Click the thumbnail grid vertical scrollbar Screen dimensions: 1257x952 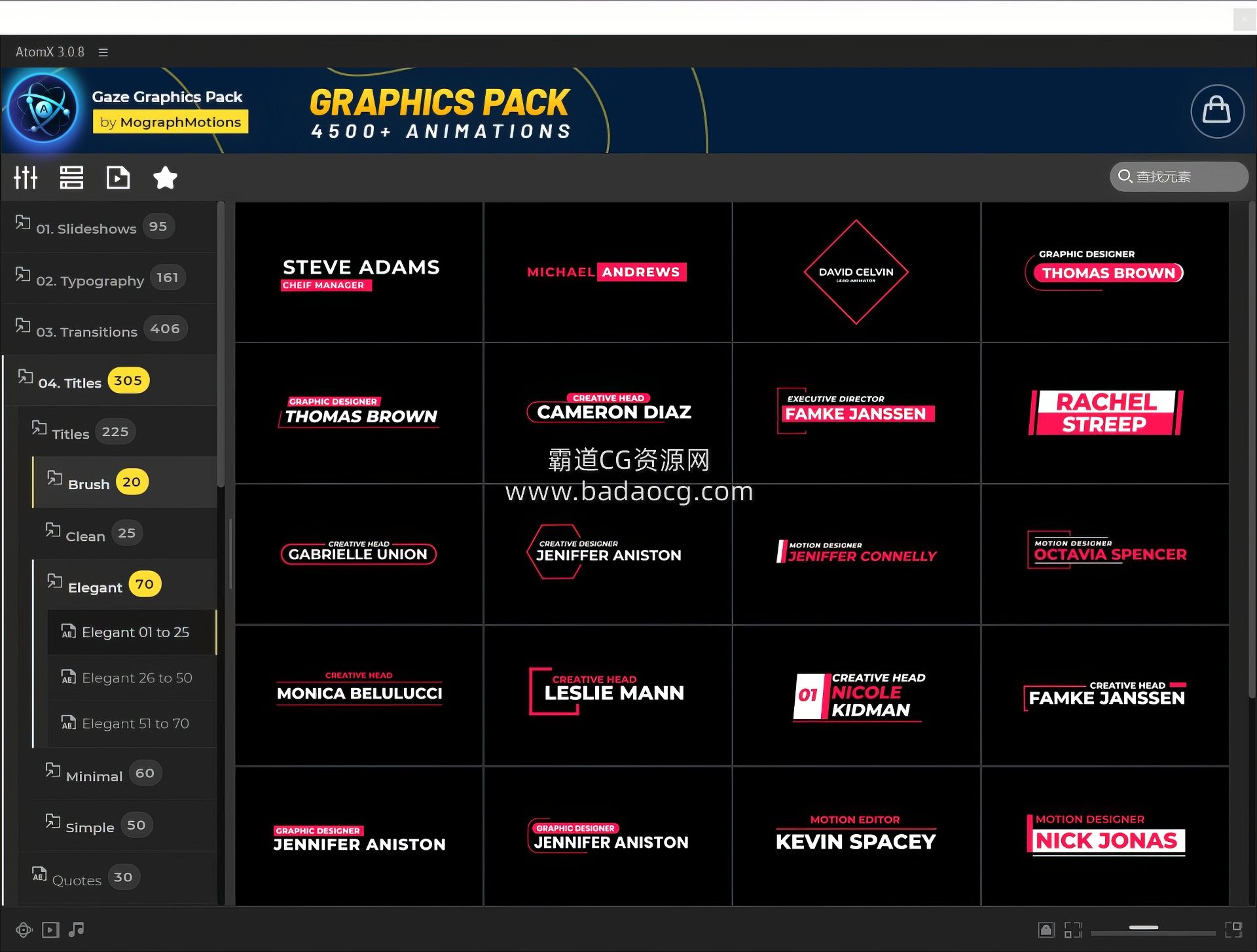[x=1251, y=450]
